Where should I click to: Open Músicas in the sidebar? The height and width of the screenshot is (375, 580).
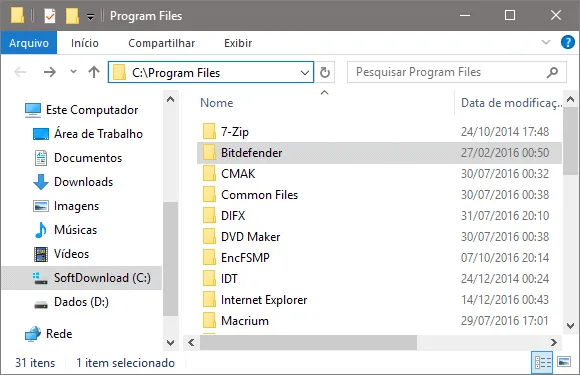65,230
